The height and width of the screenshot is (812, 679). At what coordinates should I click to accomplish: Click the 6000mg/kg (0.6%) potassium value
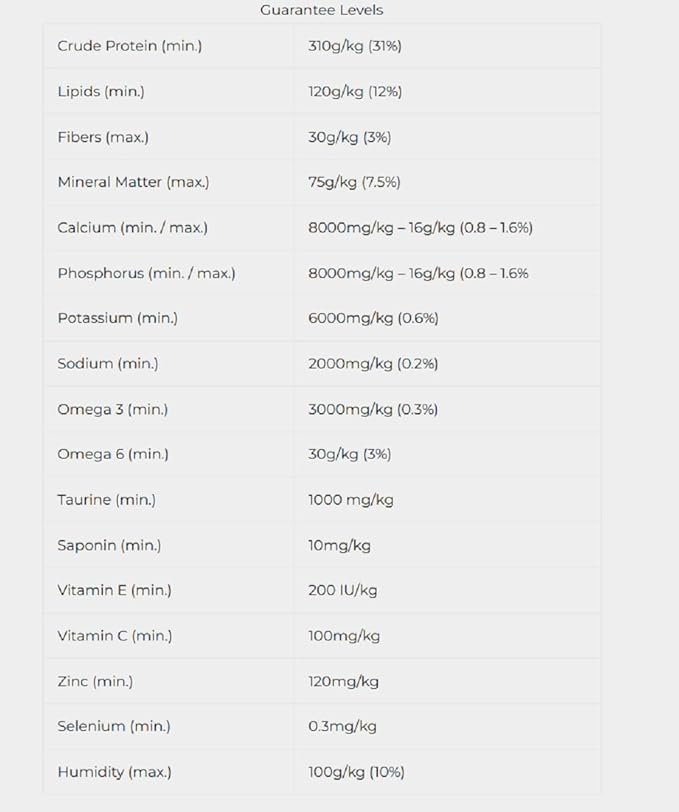pos(373,318)
